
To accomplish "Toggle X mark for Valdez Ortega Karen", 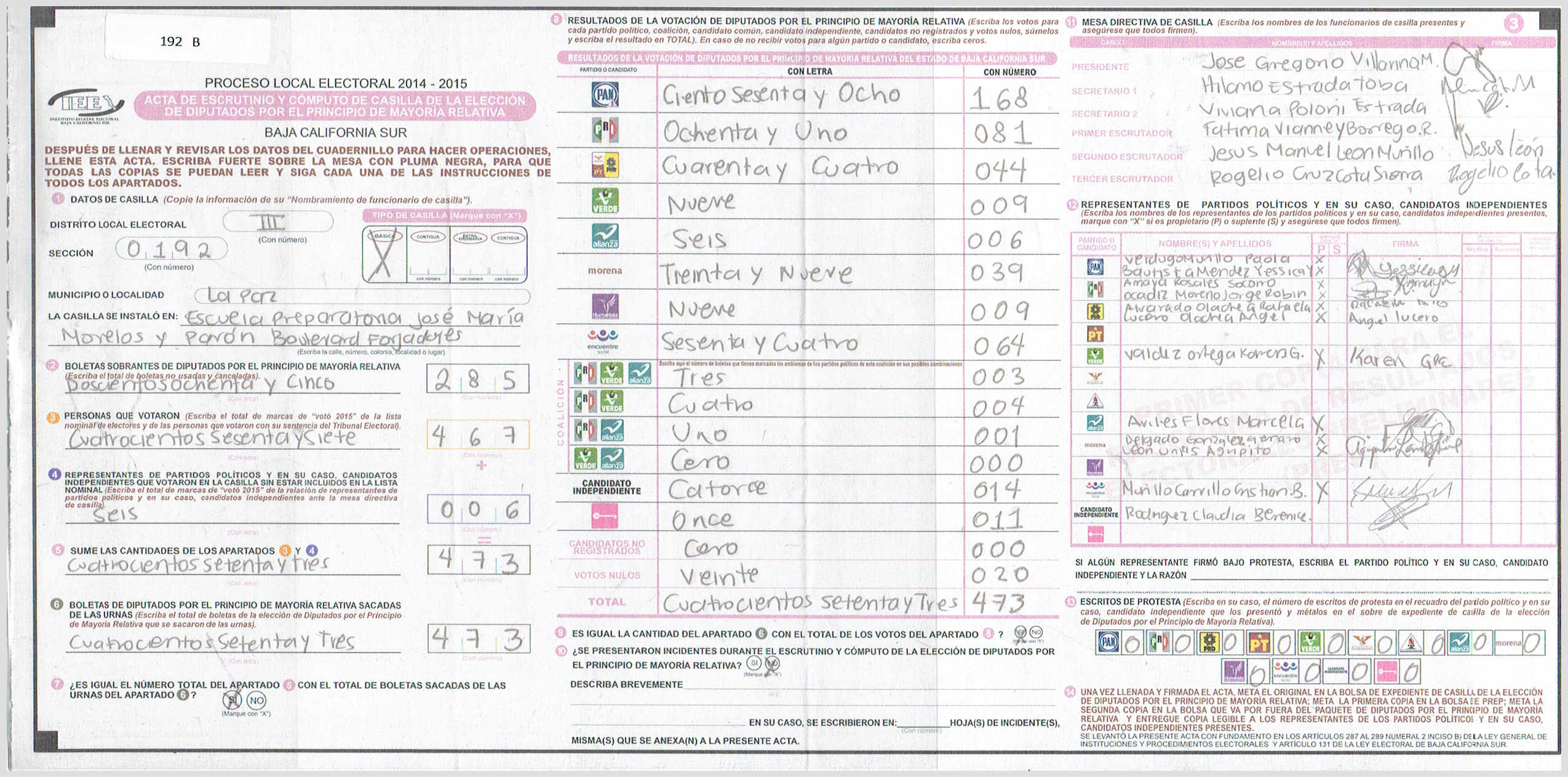I will tap(1320, 357).
